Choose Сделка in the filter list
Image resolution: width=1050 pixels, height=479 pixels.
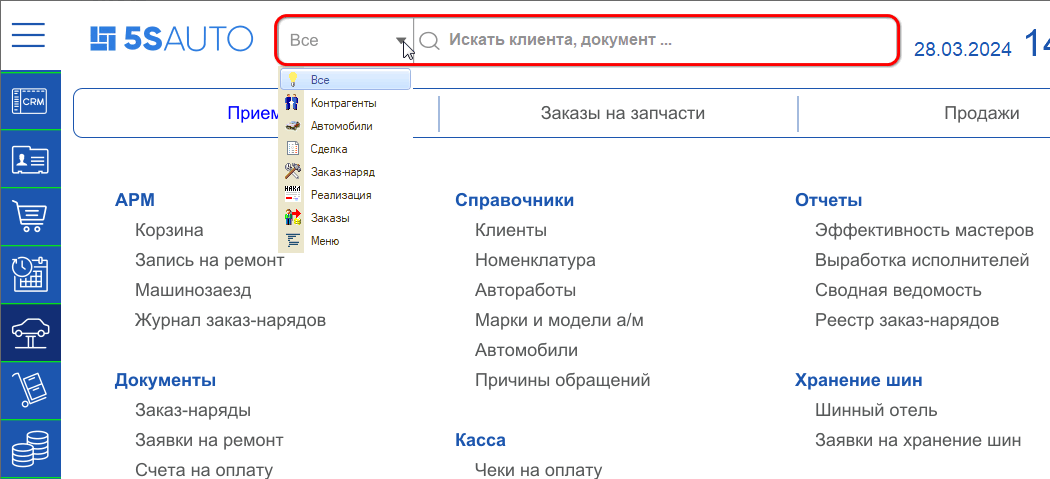point(346,149)
